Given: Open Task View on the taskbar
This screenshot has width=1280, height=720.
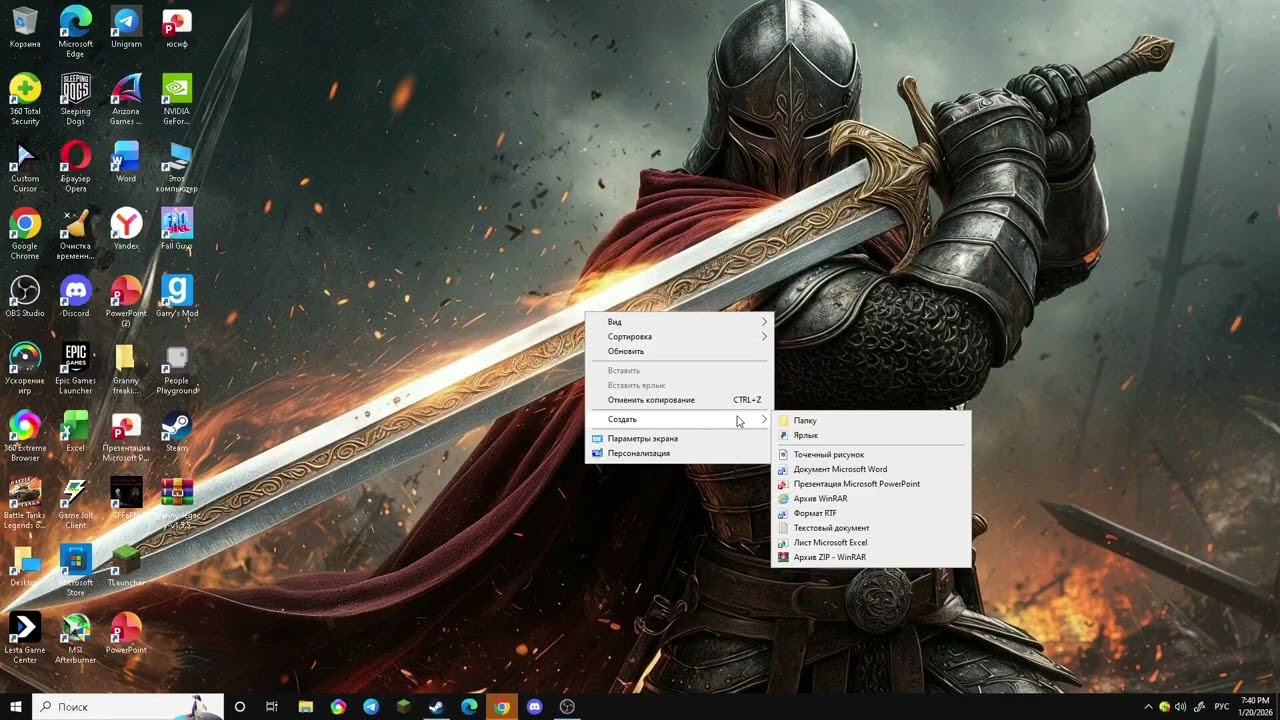Looking at the screenshot, I should click(x=272, y=707).
